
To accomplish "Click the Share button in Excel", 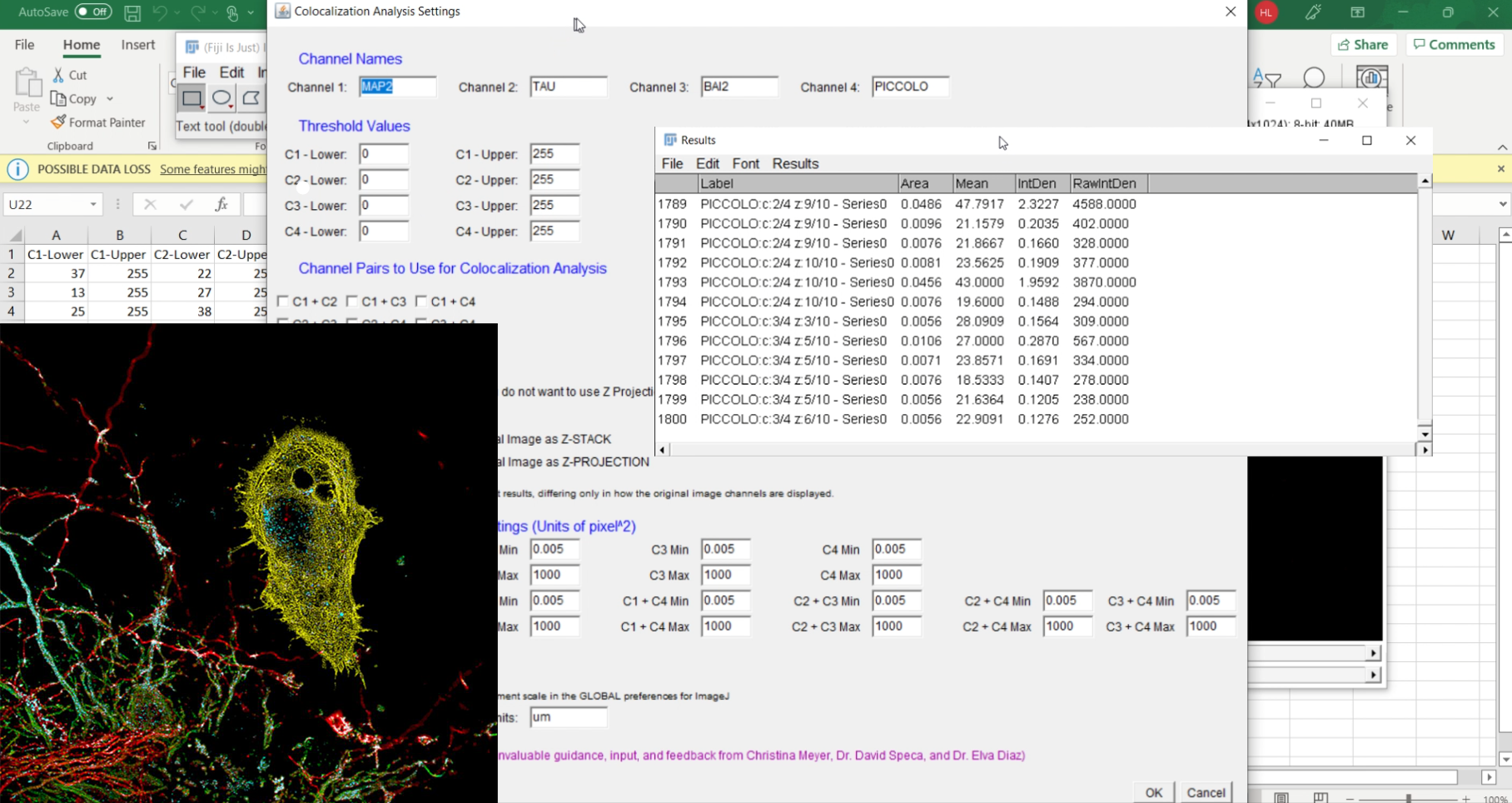I will (x=1363, y=45).
